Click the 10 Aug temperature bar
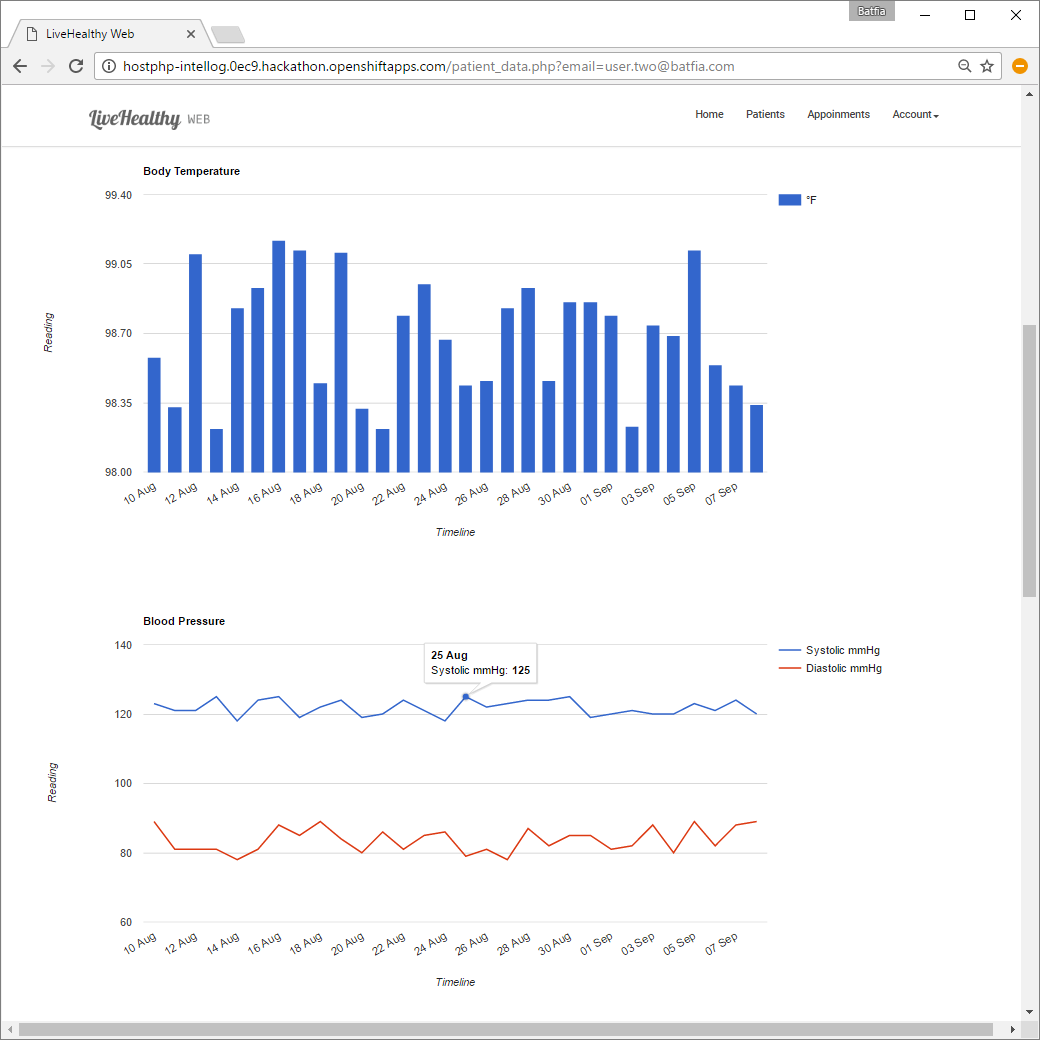Viewport: 1040px width, 1040px height. (x=154, y=415)
